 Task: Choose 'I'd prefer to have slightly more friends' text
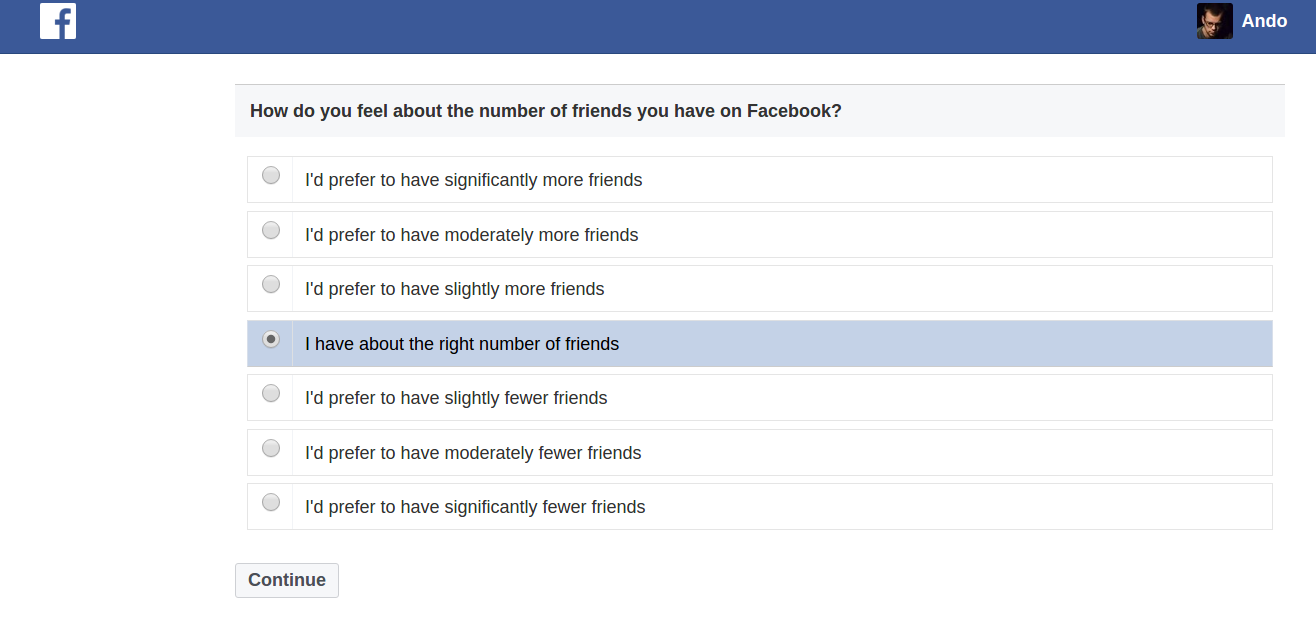(x=455, y=289)
